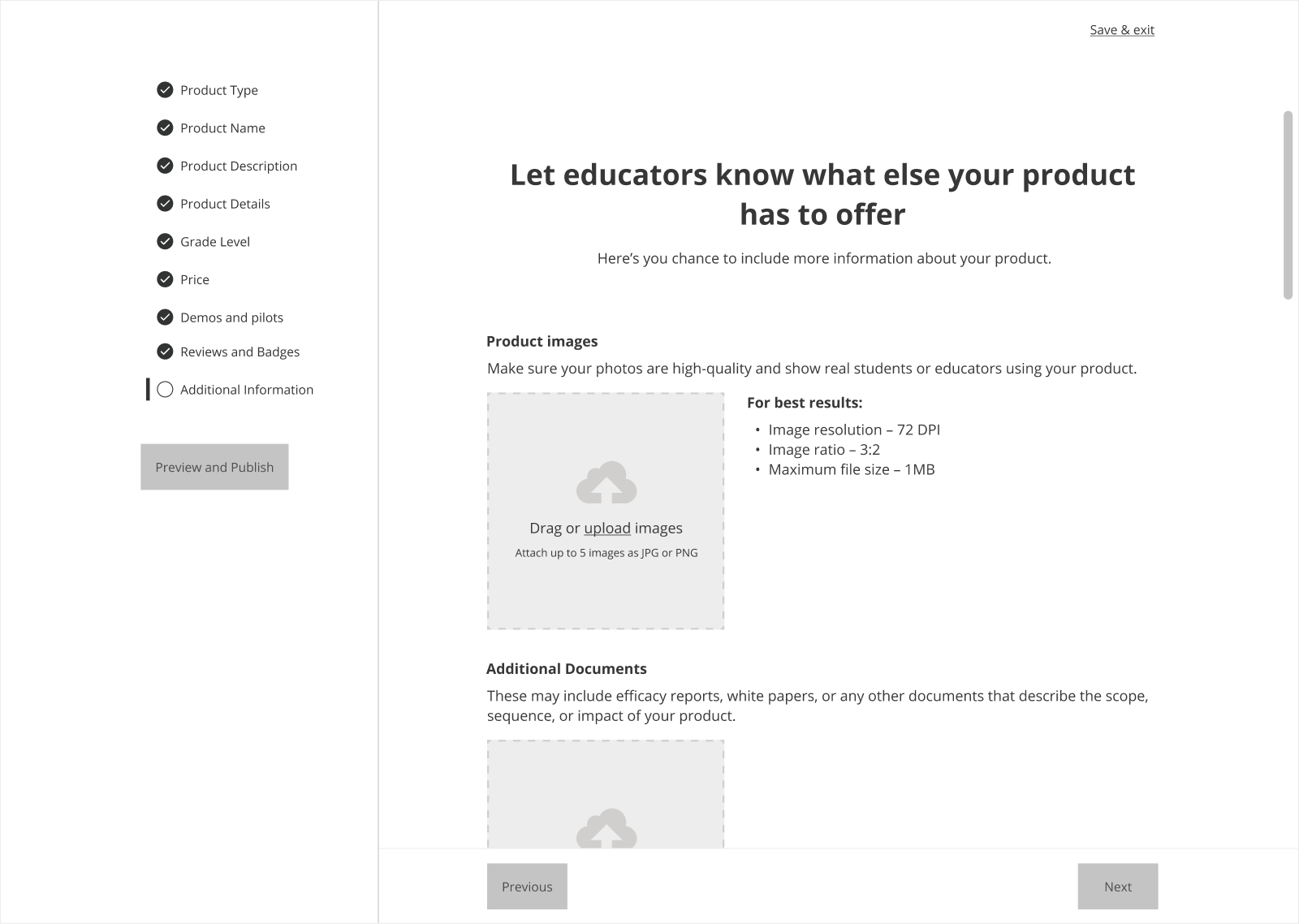This screenshot has height=924, width=1299.
Task: Click the Additional Documents upload dropzone
Action: (606, 794)
